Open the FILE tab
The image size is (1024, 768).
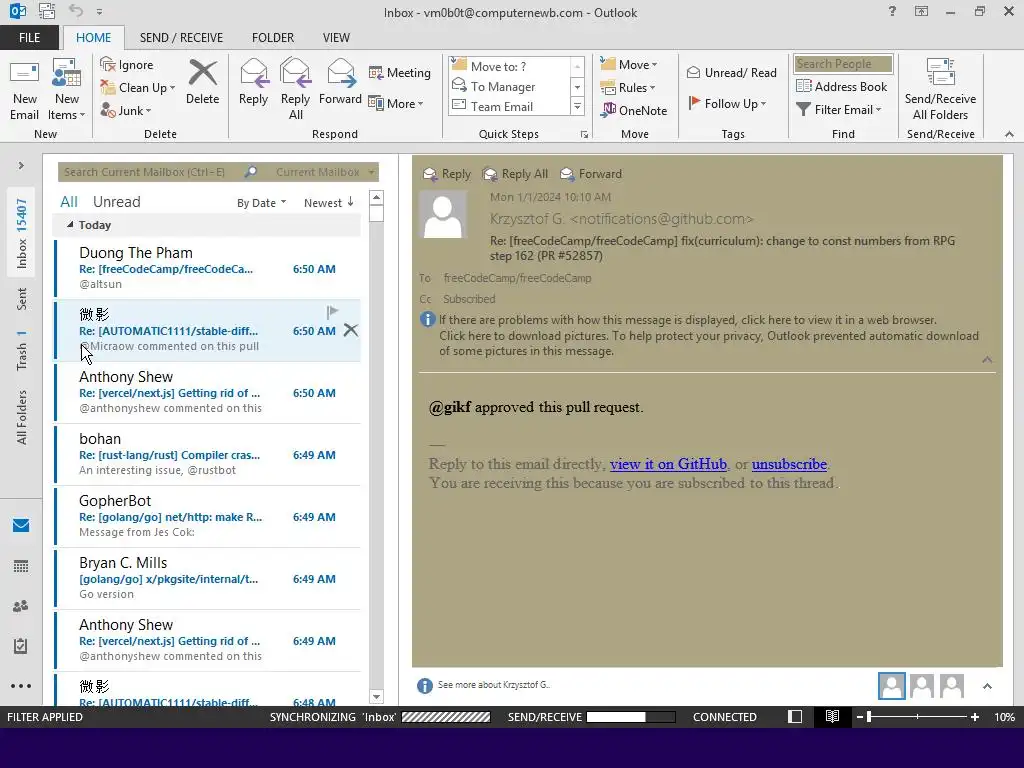click(29, 38)
